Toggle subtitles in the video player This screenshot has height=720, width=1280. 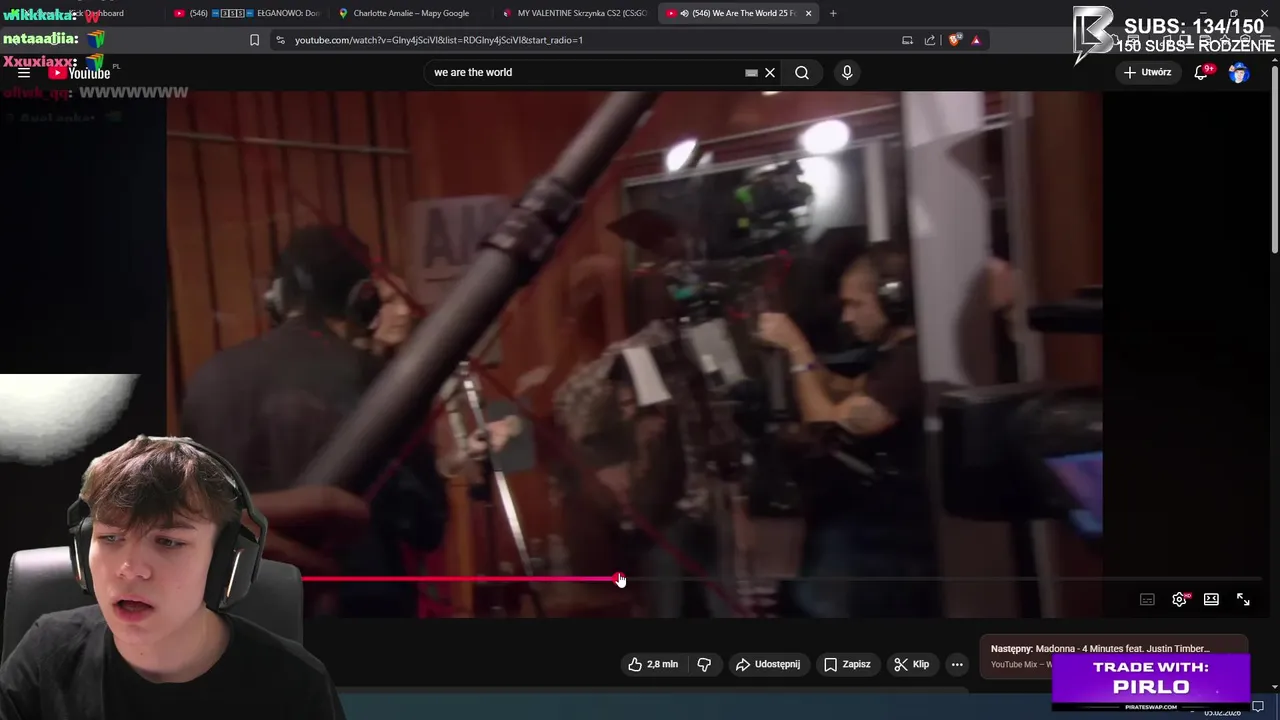coord(1147,600)
